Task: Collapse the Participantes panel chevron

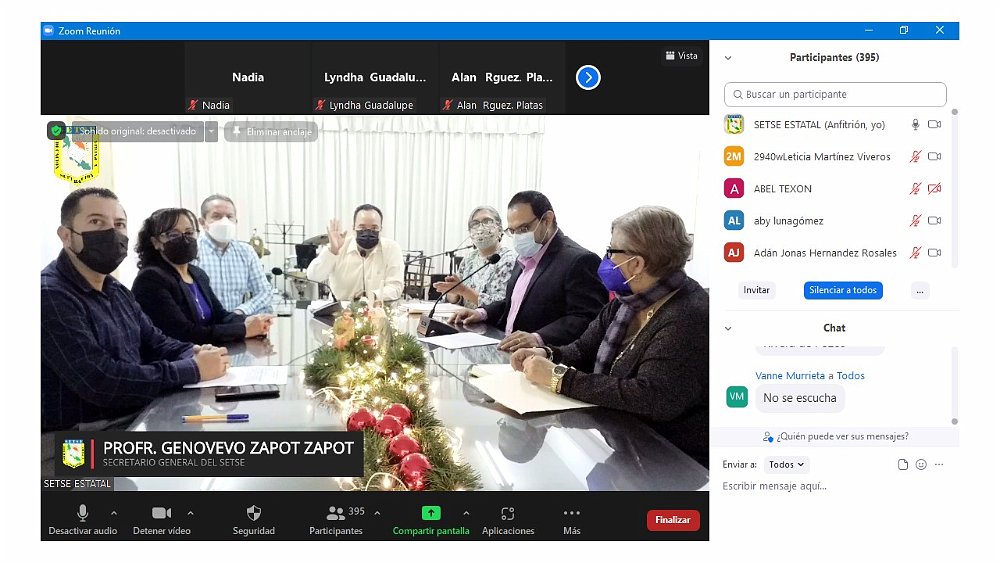Action: (728, 58)
